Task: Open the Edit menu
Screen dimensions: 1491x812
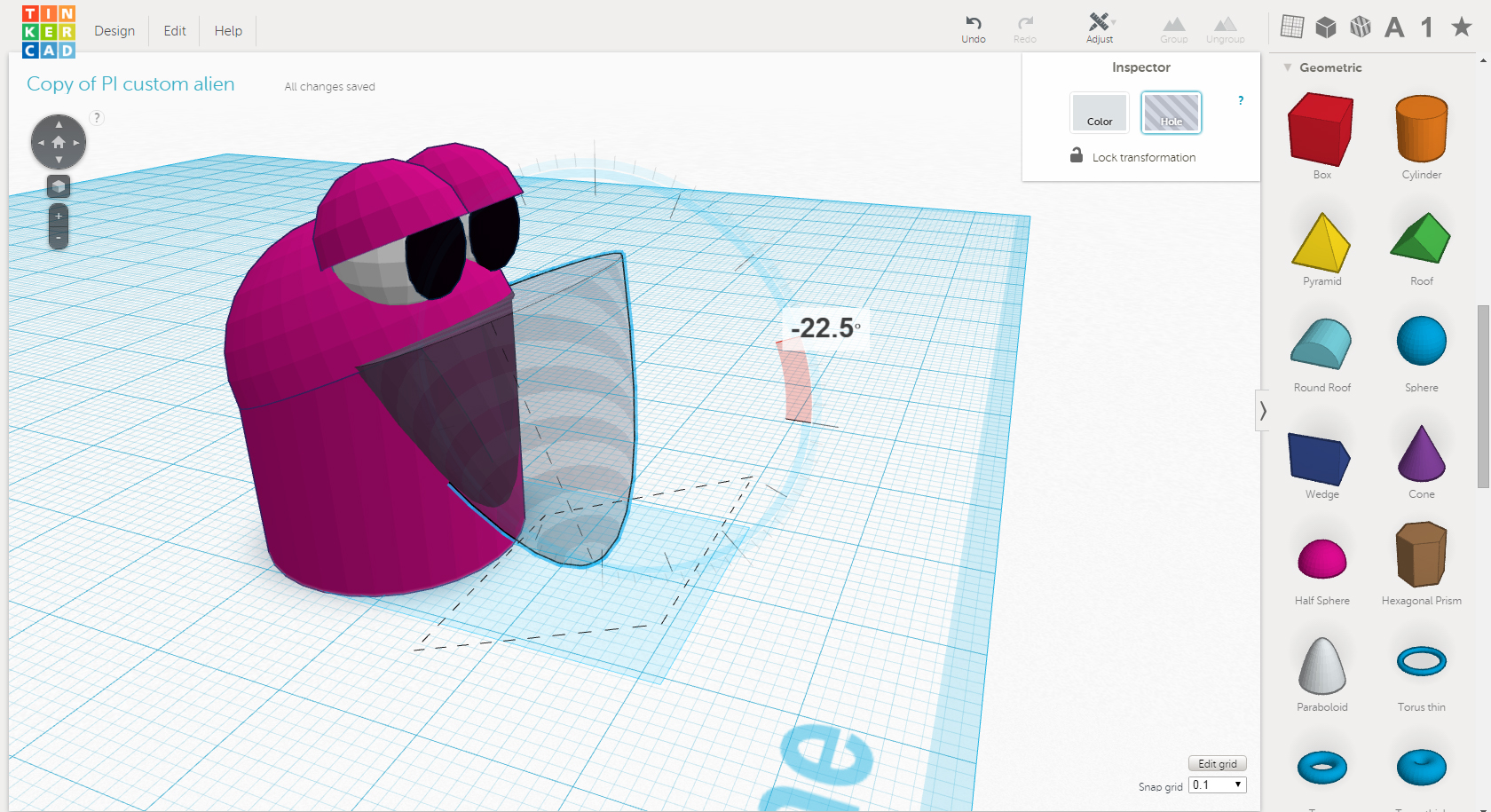Action: click(175, 31)
